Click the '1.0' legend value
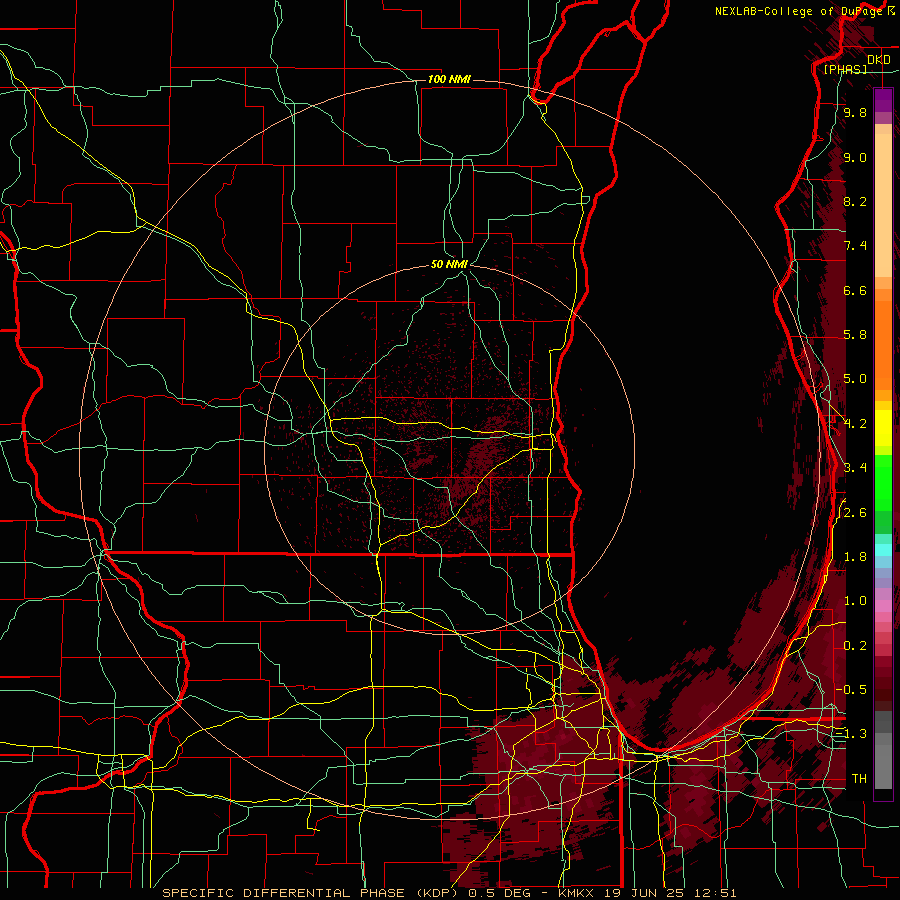 pos(855,601)
